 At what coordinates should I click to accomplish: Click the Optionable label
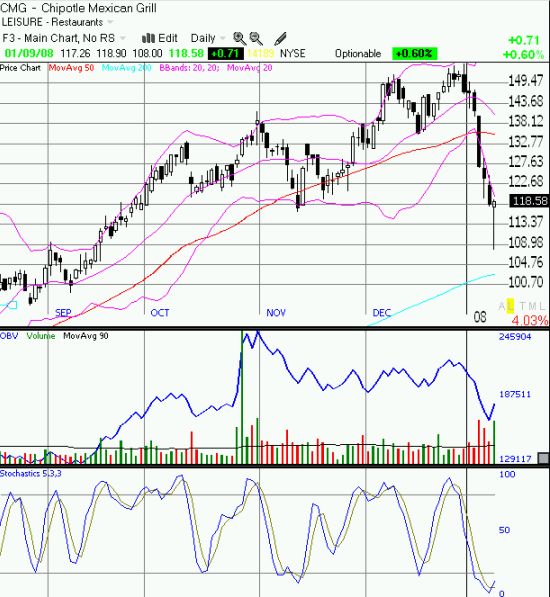(x=358, y=53)
